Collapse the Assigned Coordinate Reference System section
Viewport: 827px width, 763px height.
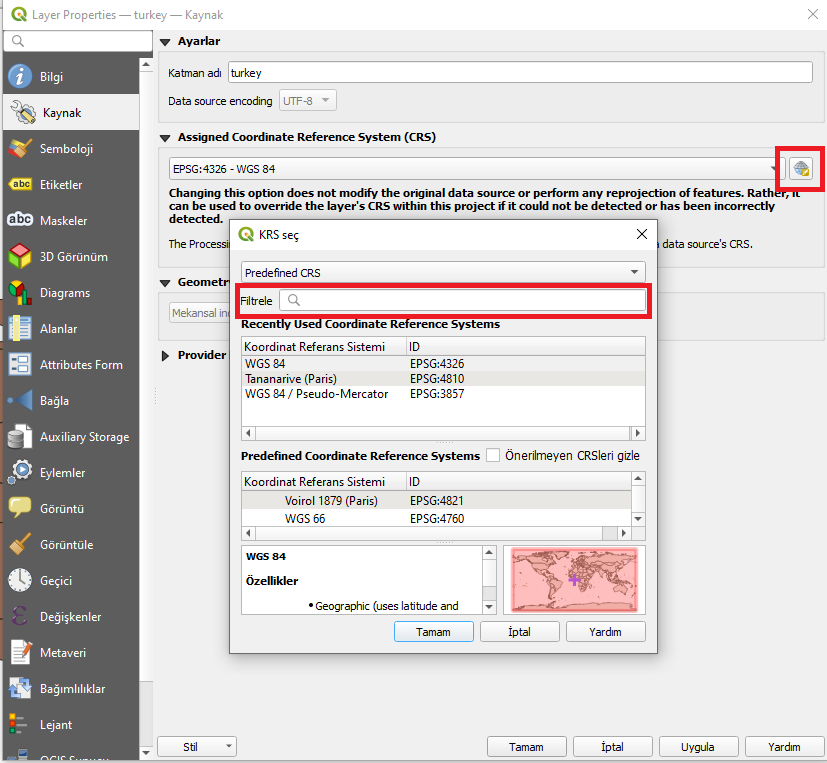pyautogui.click(x=165, y=138)
